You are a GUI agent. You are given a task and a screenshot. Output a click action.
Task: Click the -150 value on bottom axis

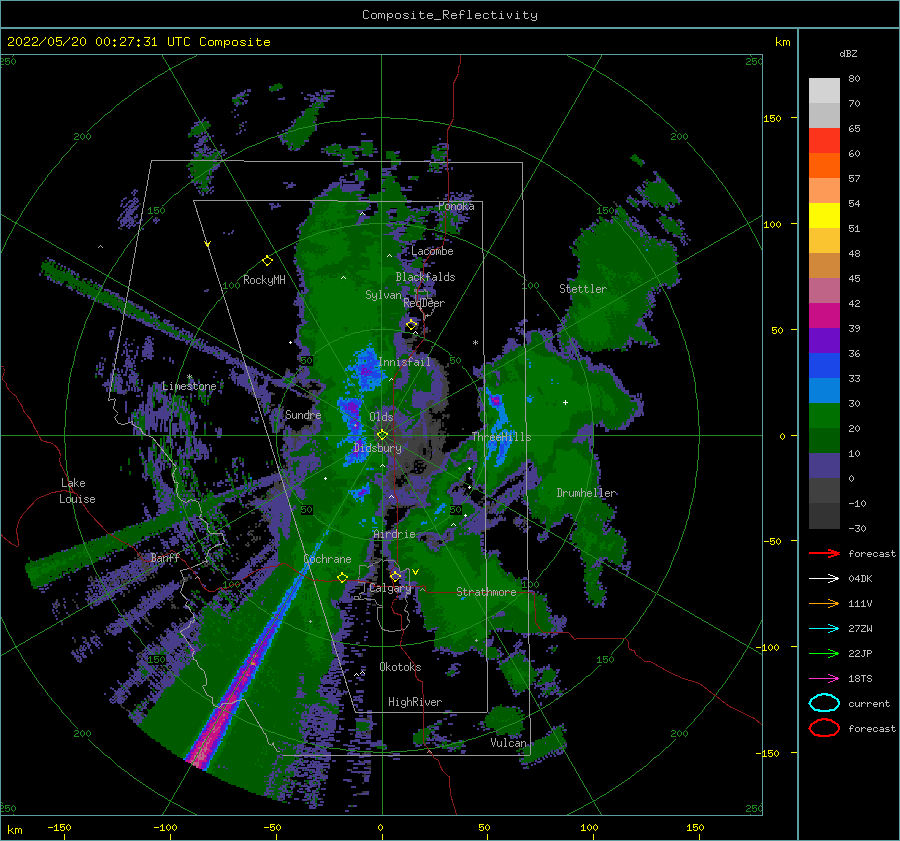[59, 827]
